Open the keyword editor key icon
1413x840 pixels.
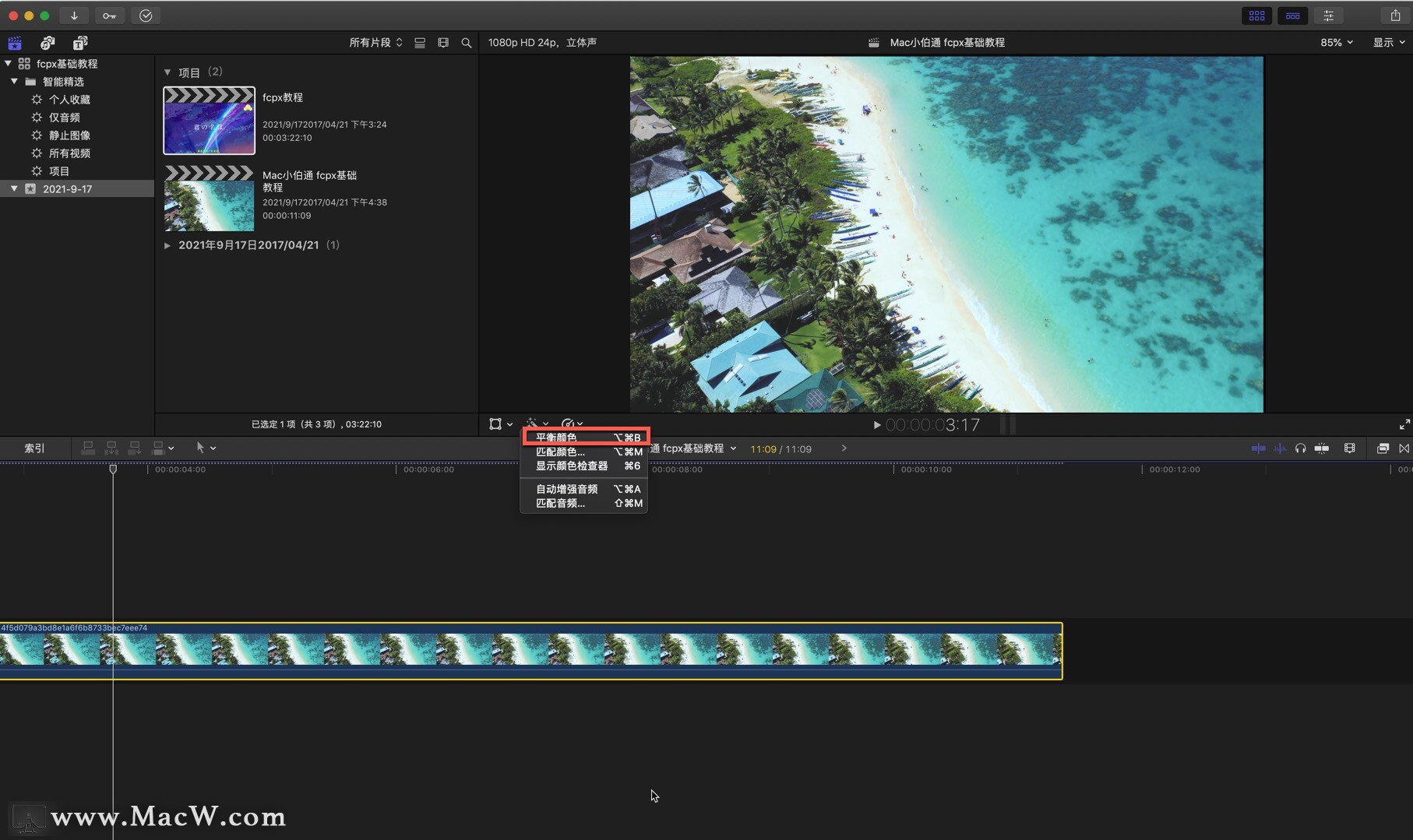coord(109,16)
